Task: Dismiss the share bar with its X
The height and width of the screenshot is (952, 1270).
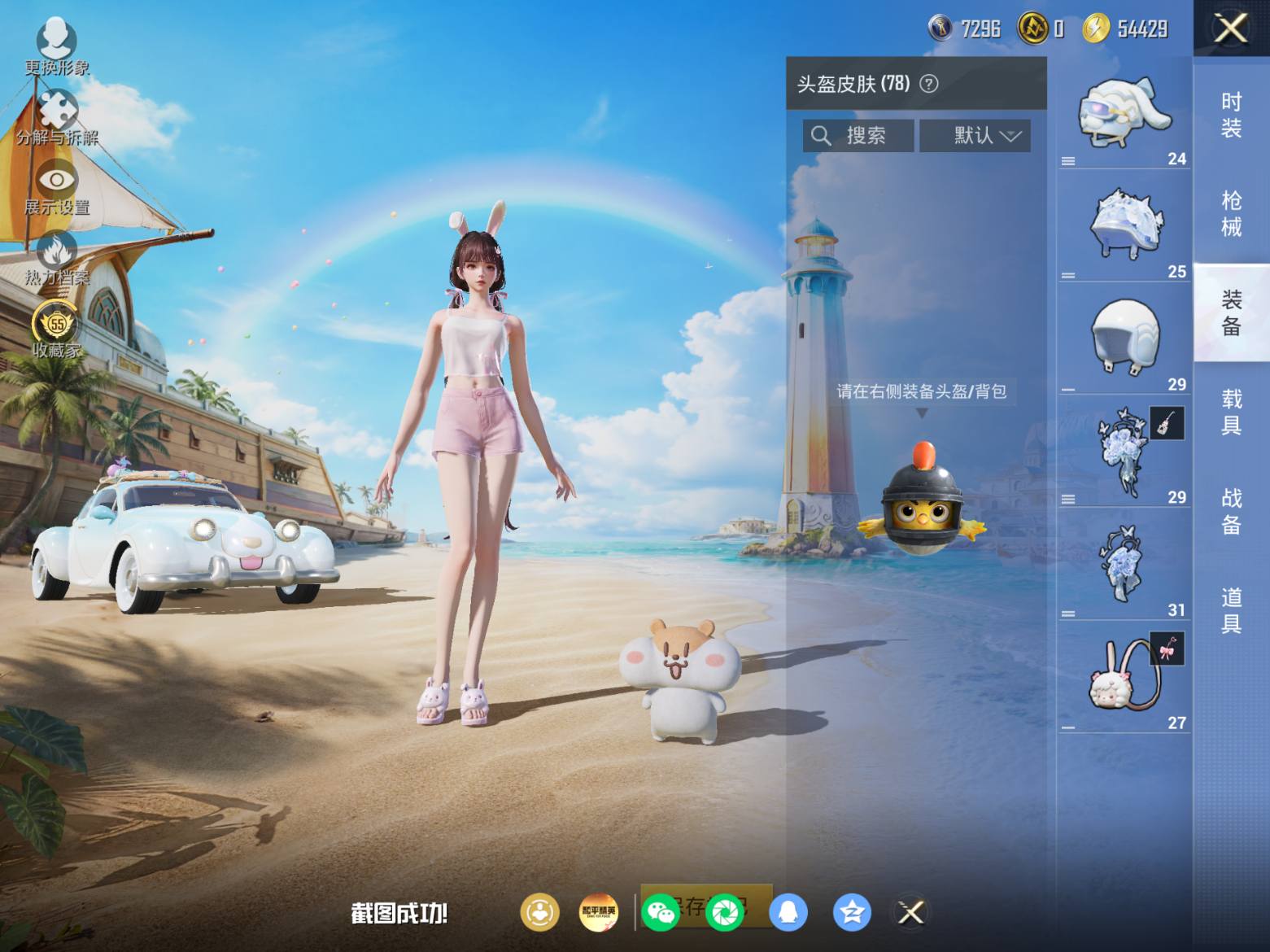Action: point(911,912)
